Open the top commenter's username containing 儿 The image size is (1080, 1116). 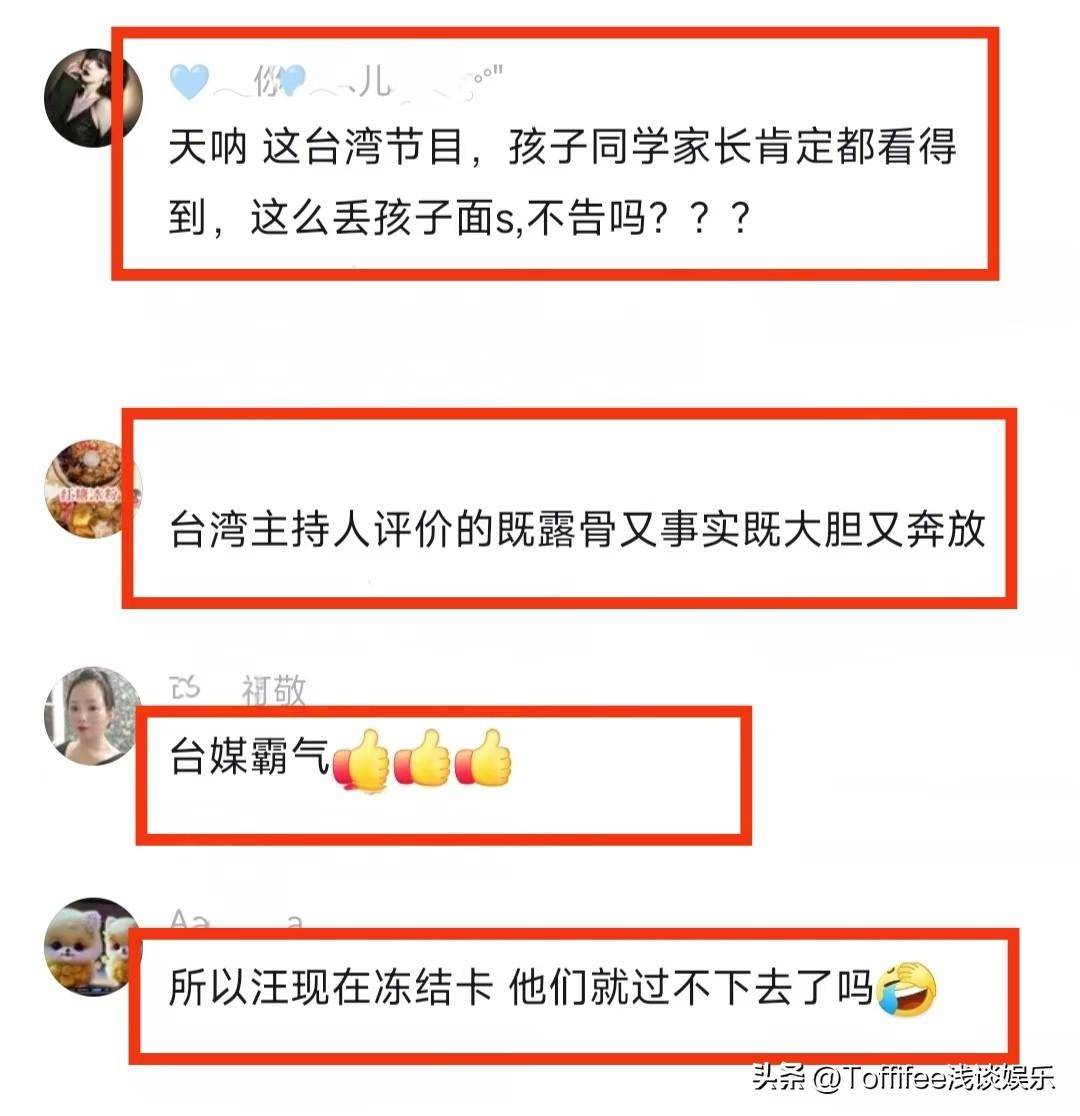coord(336,81)
